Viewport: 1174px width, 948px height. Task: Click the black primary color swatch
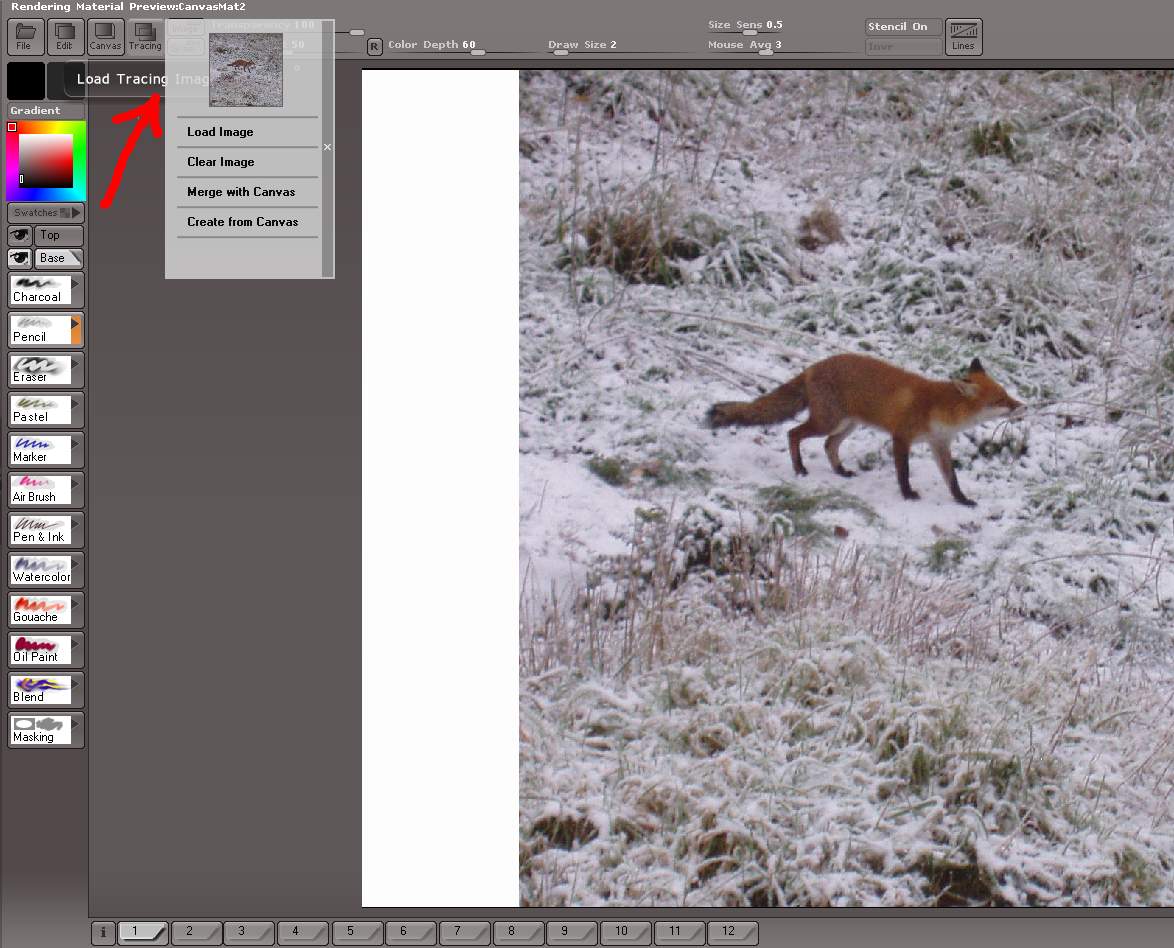coord(25,81)
